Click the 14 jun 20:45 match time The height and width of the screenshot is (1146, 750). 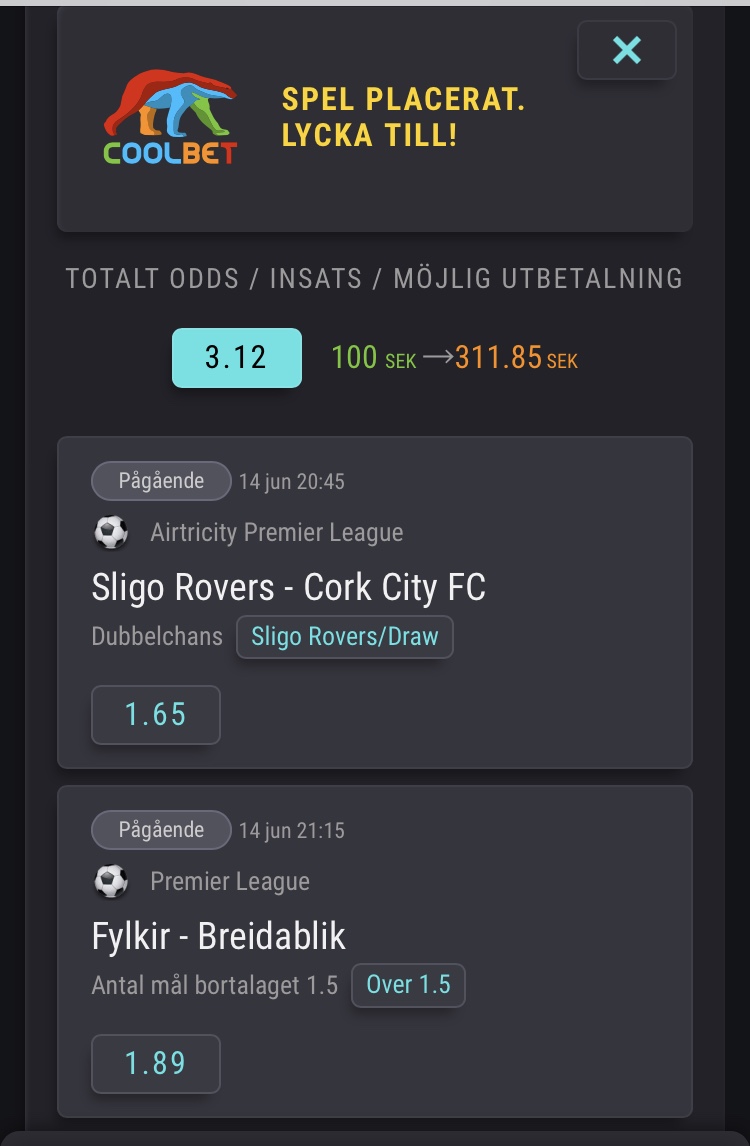[x=292, y=482]
